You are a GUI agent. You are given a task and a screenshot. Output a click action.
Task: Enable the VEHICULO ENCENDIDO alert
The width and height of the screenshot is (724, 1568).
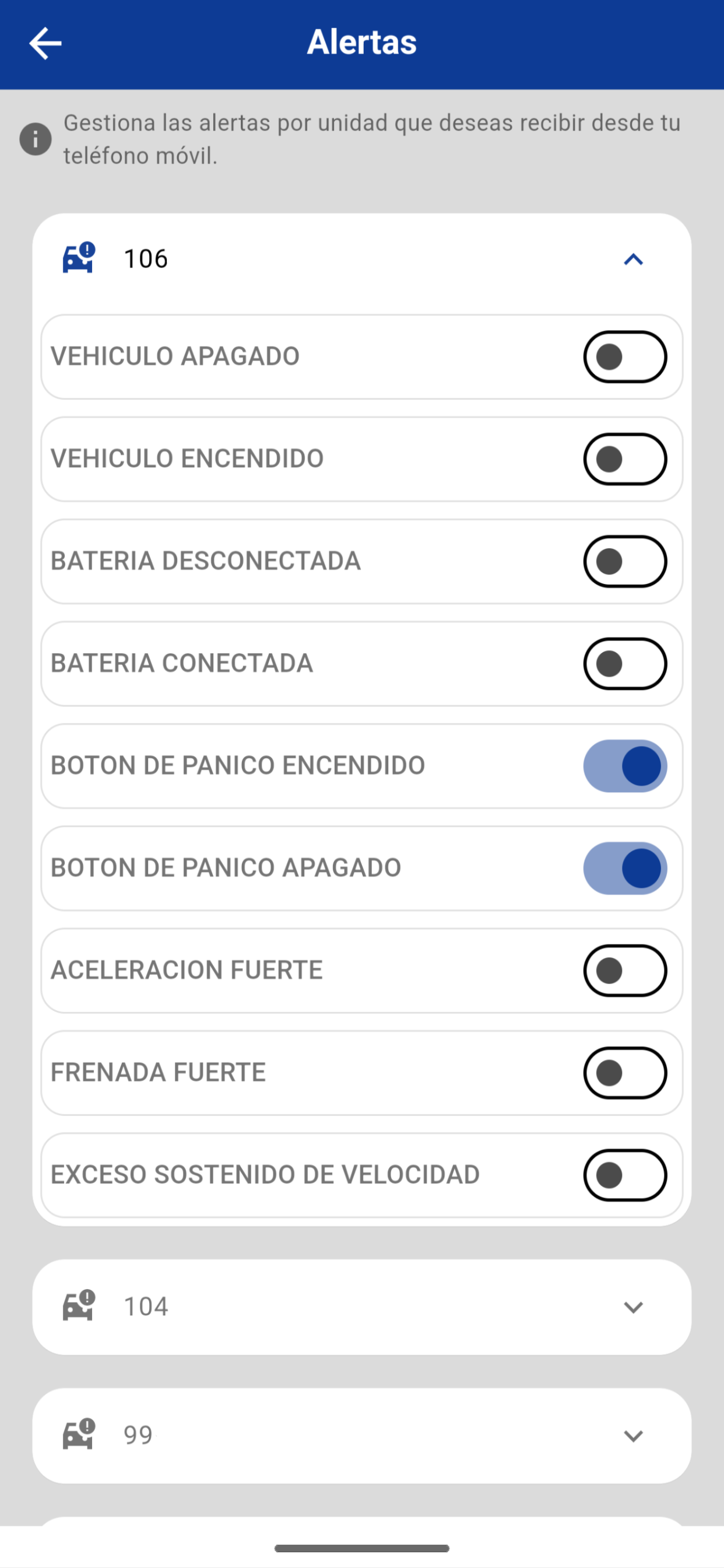pos(625,459)
